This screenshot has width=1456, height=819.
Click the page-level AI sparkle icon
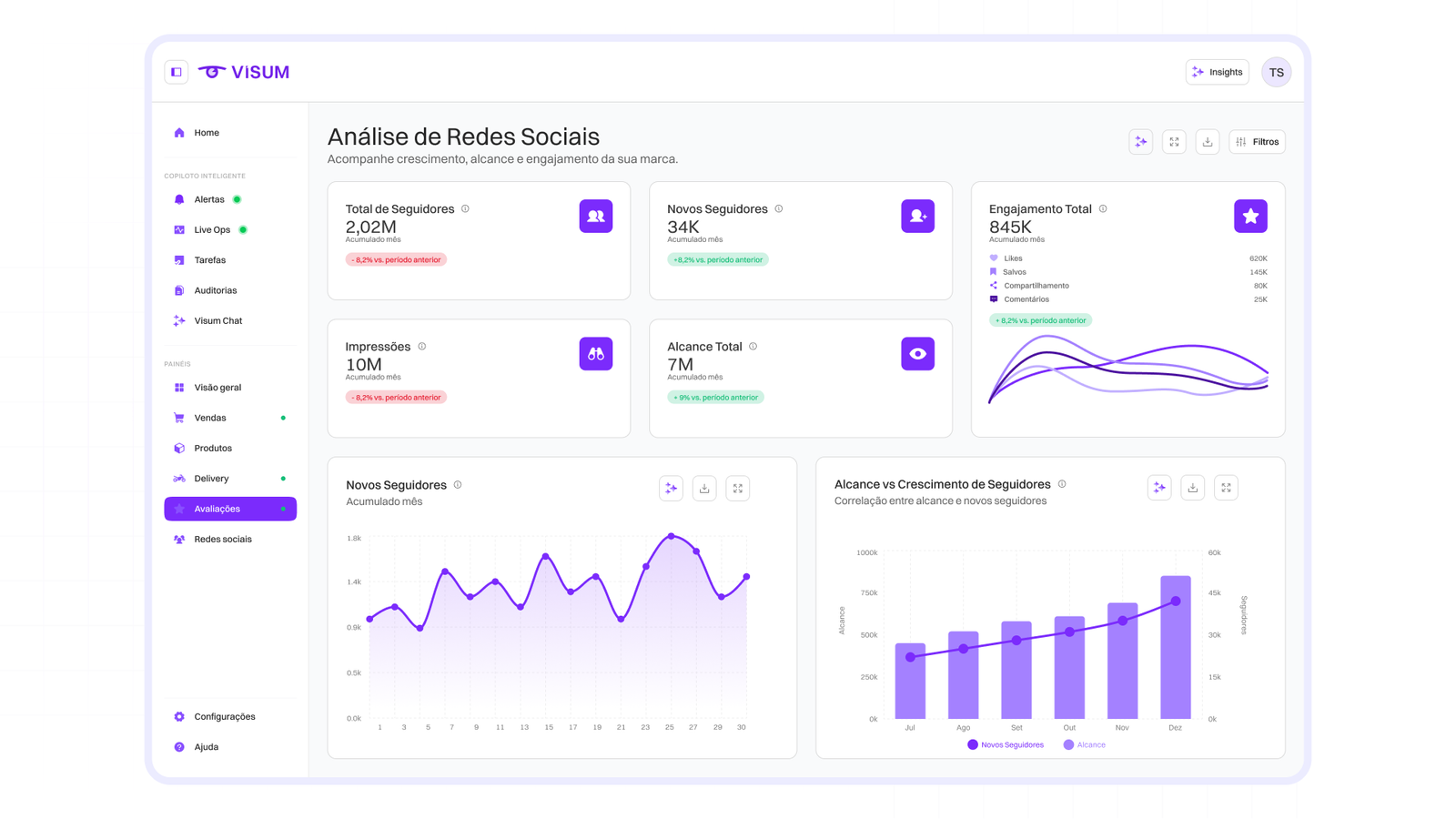(x=1141, y=142)
